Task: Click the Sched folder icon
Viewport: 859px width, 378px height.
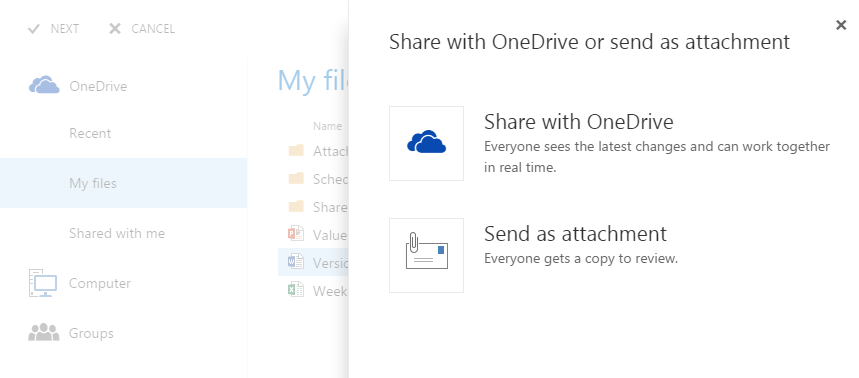Action: click(296, 179)
